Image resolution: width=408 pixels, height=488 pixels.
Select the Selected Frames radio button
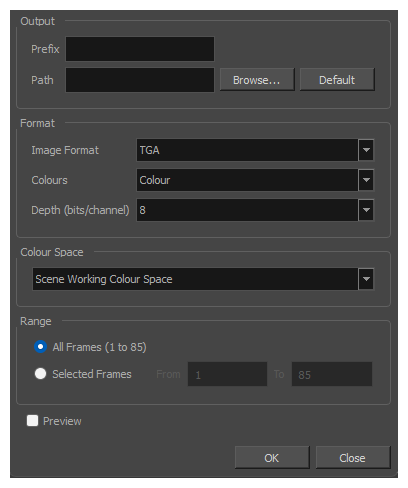[40, 374]
